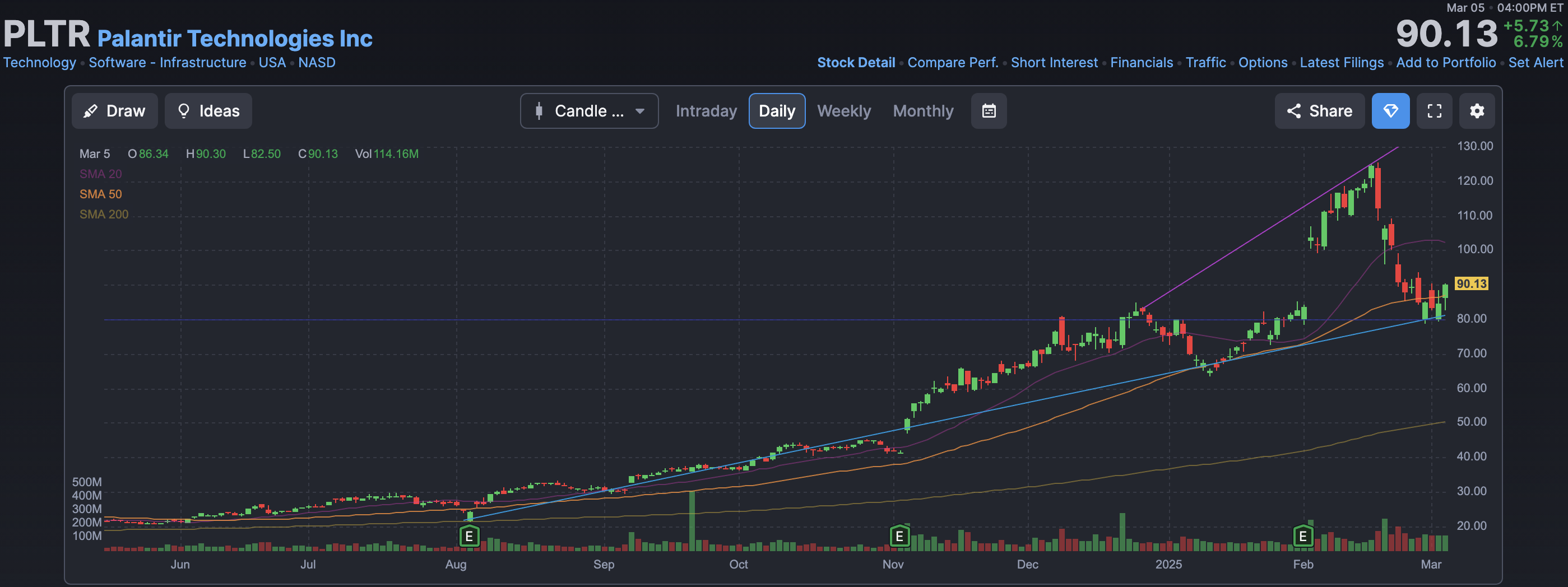
Task: Click the +5.73 price change value
Action: point(1527,26)
